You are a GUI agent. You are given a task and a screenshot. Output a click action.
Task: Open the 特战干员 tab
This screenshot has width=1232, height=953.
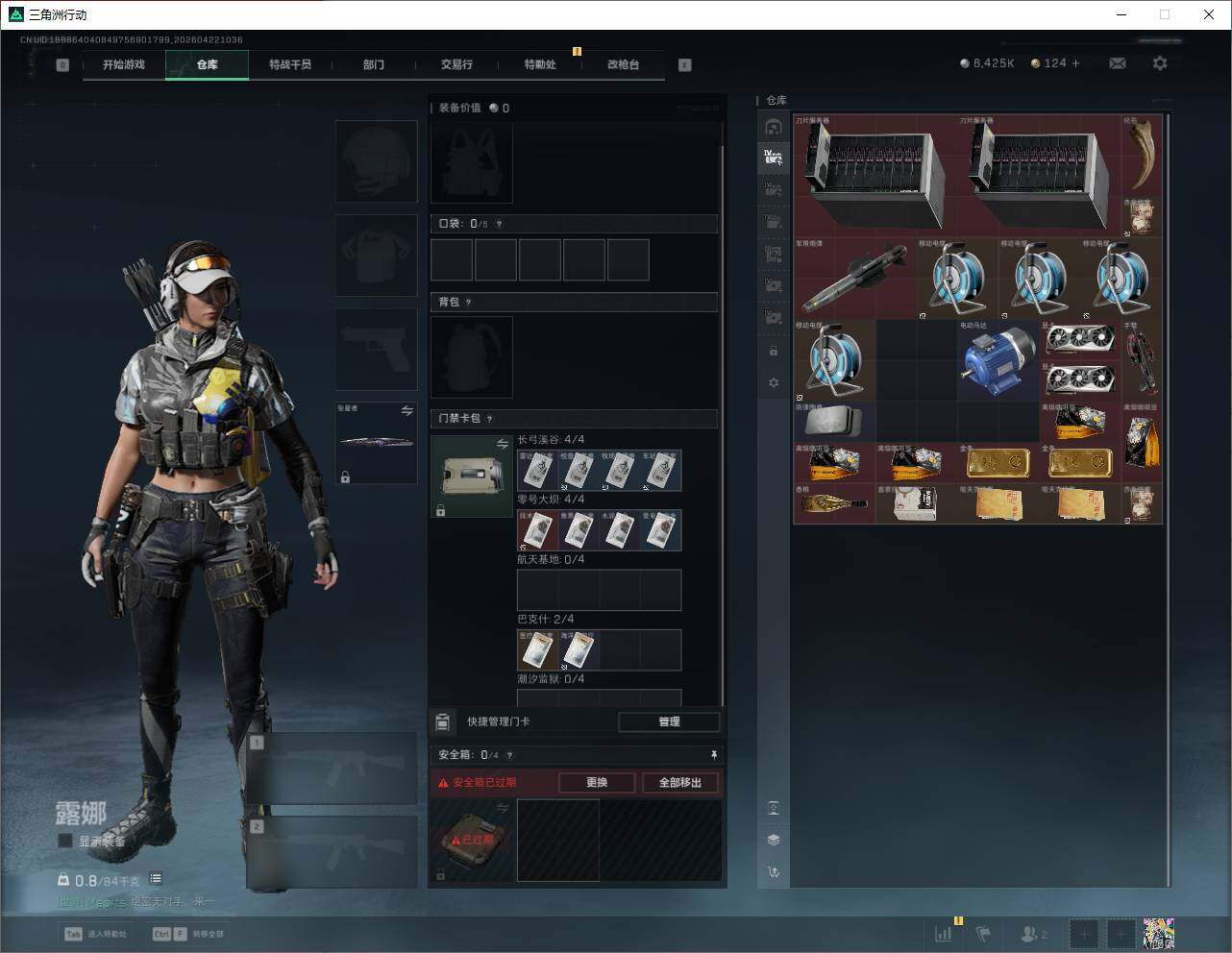290,64
